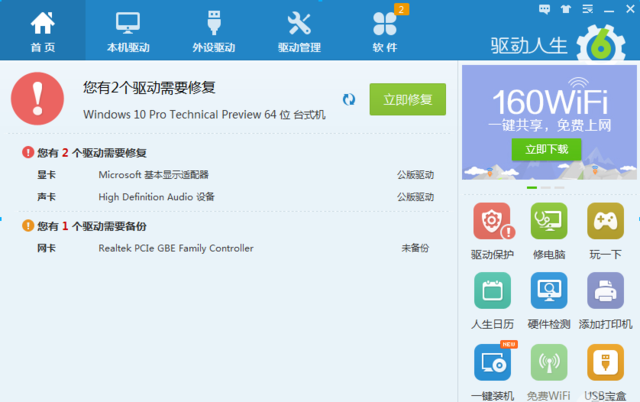
Task: Open the 软件 tab
Action: [x=385, y=30]
